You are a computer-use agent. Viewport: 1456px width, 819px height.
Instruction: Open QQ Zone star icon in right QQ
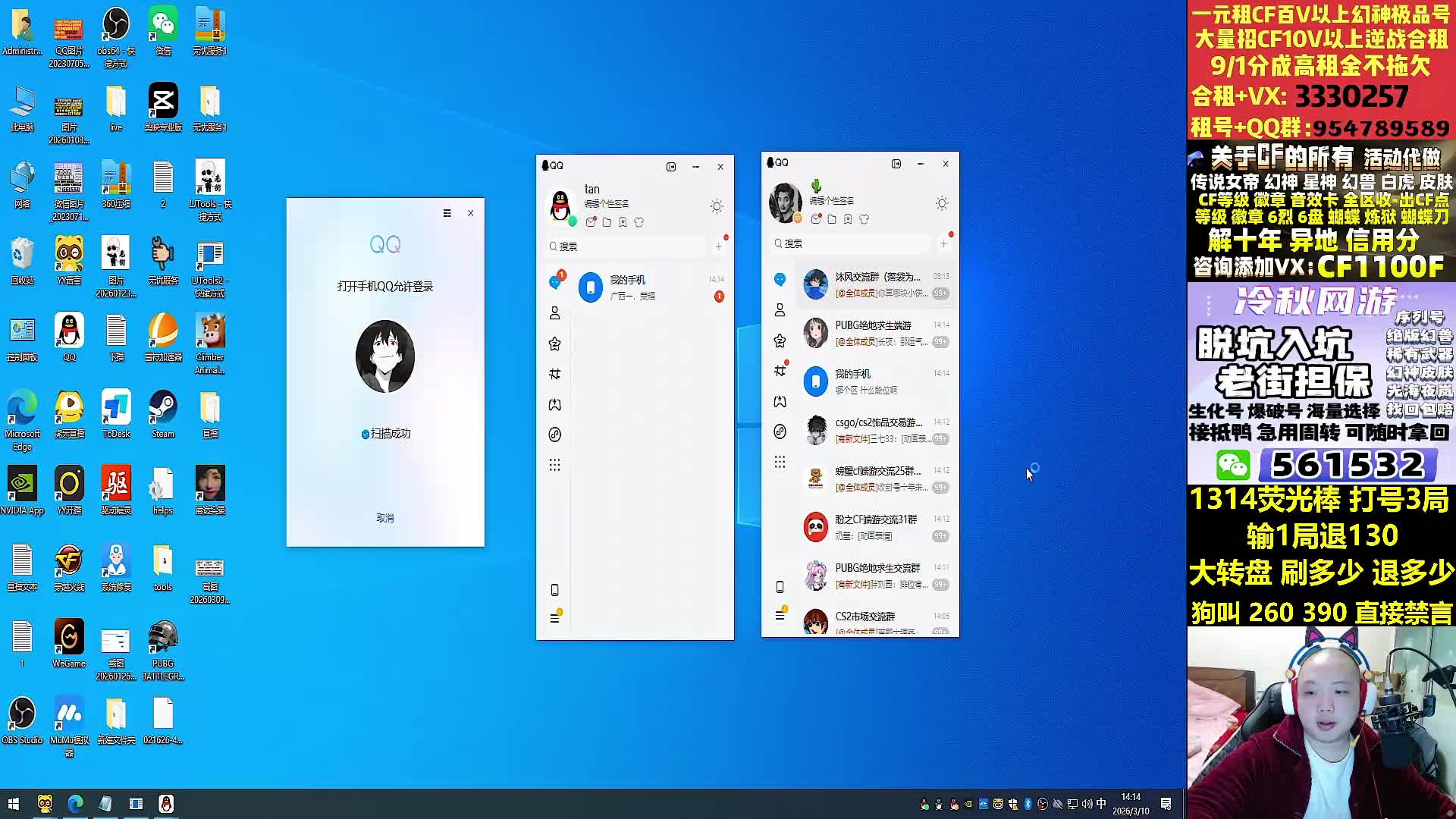(x=780, y=340)
